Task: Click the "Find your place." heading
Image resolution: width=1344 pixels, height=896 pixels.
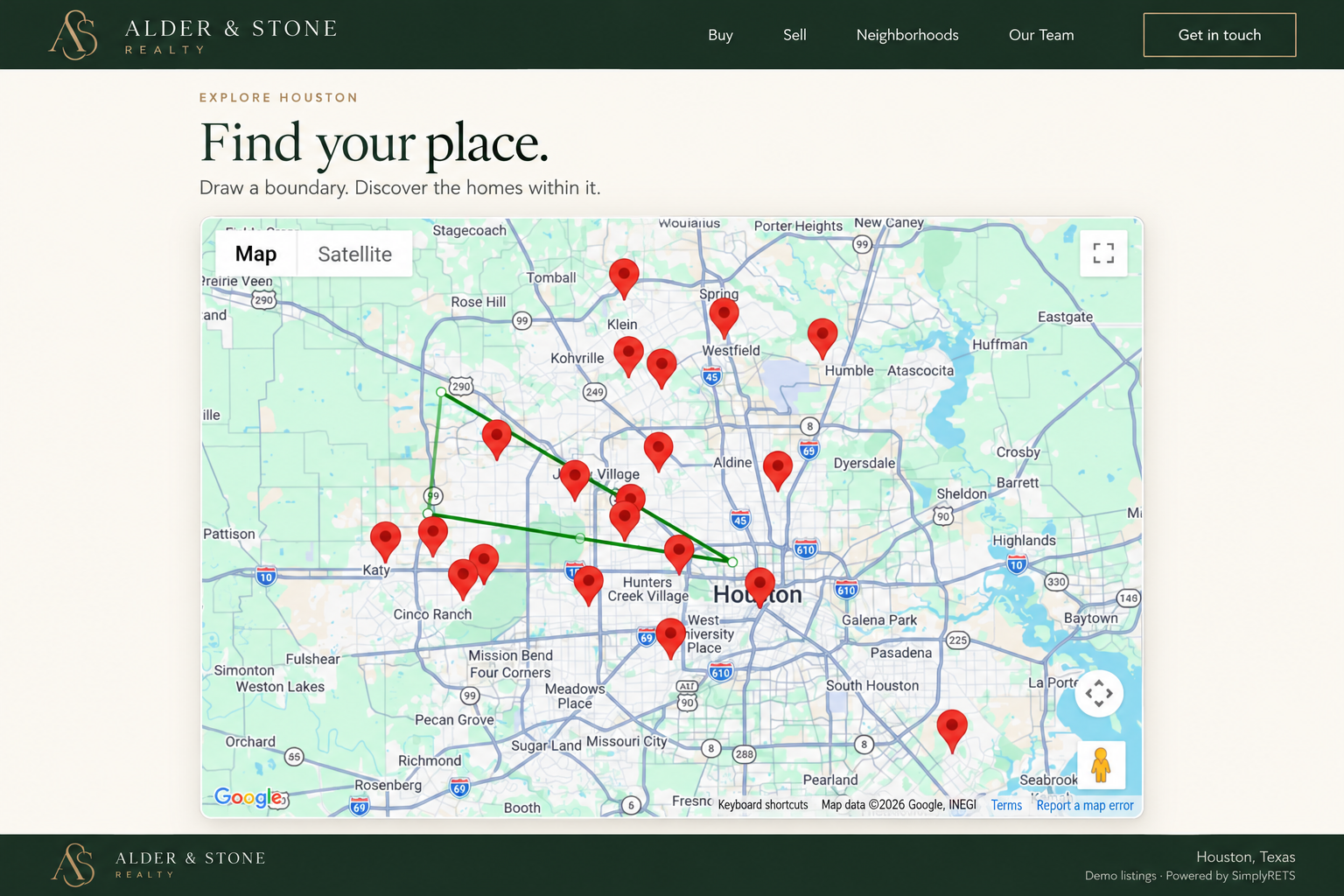Action: click(374, 143)
